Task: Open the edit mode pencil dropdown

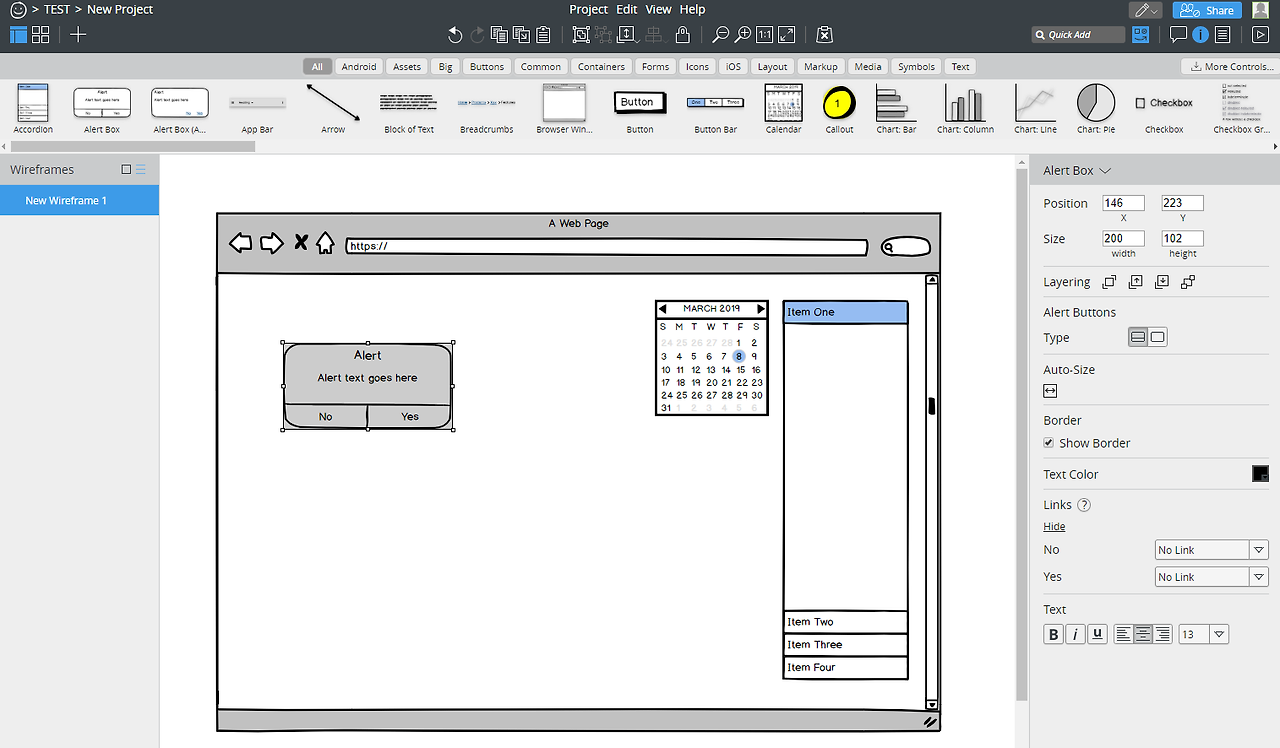Action: point(1146,10)
